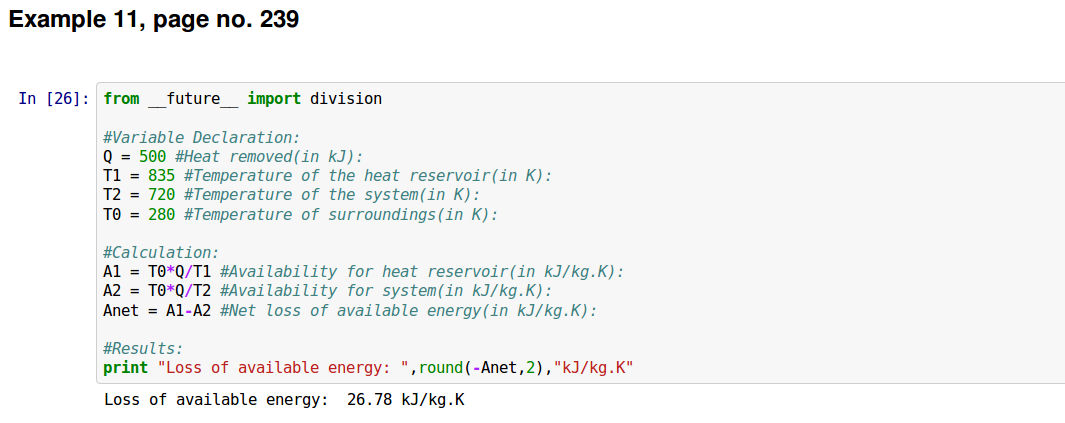The width and height of the screenshot is (1065, 423).
Task: Click the value 720 in the T2 assignment
Action: click(161, 194)
